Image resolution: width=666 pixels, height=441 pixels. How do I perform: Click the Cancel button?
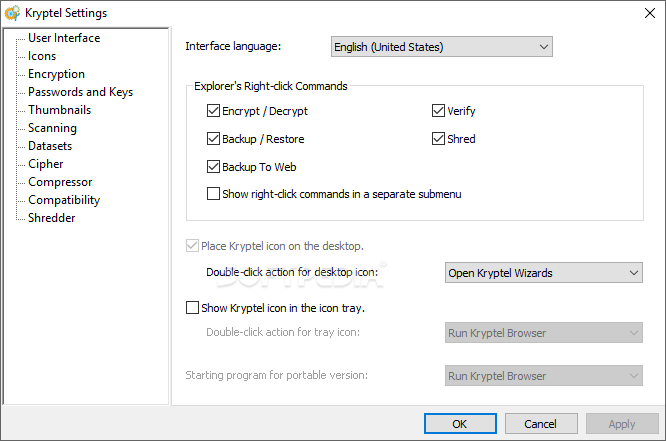[x=541, y=424]
